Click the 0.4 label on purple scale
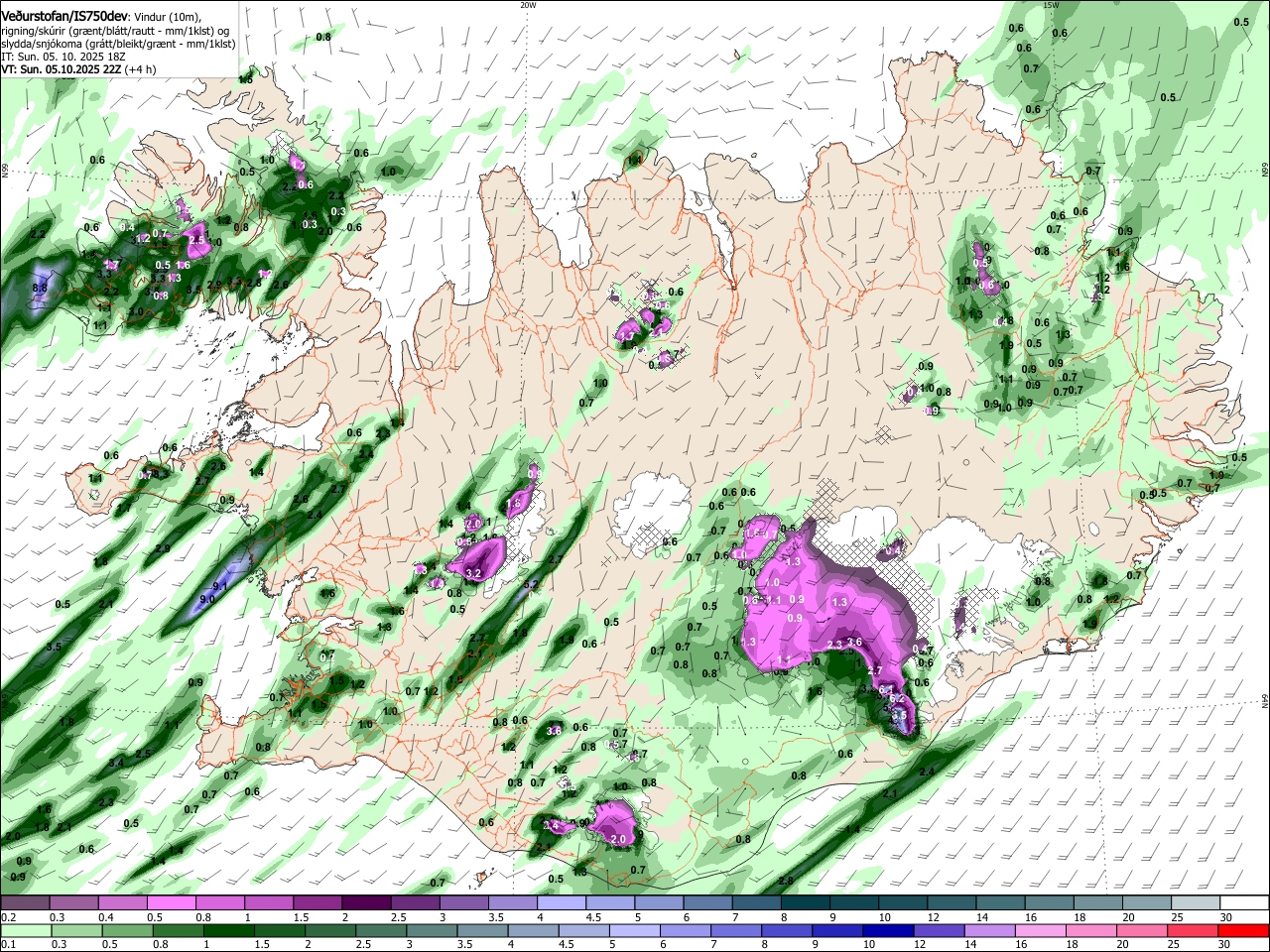This screenshot has width=1270, height=952. click(105, 917)
